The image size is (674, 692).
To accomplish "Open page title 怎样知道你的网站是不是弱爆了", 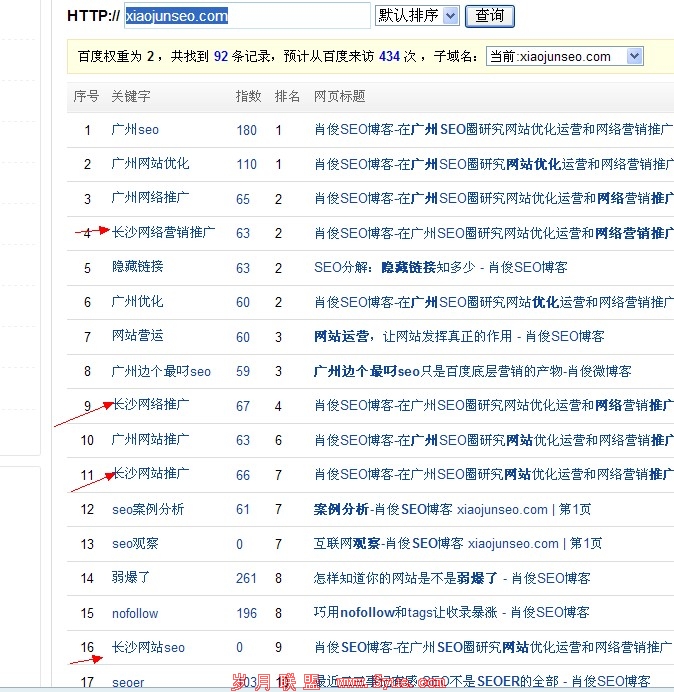I will 451,578.
